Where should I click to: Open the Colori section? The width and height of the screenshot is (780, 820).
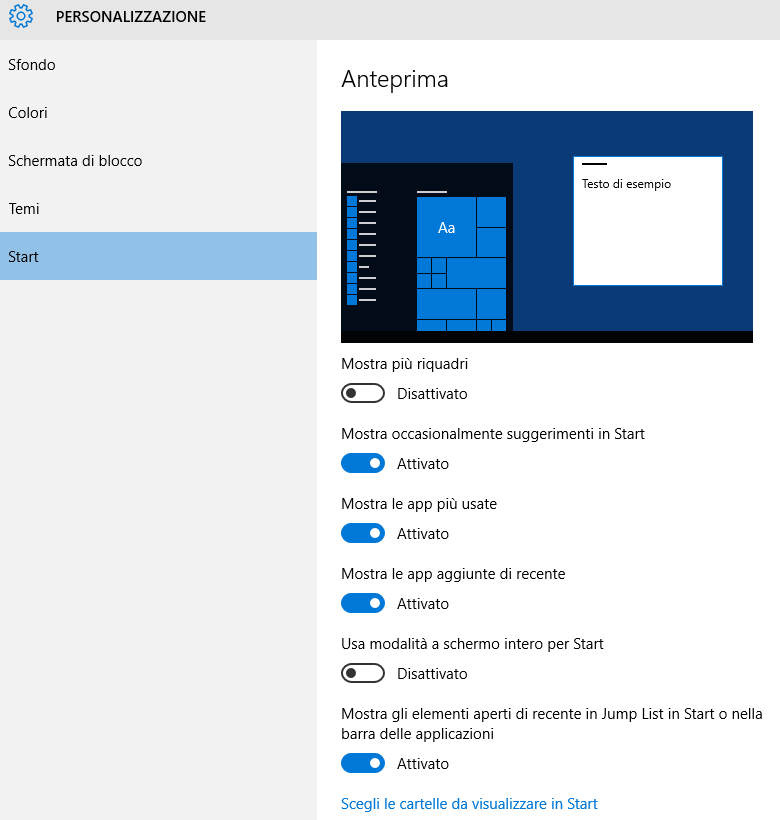[158, 113]
